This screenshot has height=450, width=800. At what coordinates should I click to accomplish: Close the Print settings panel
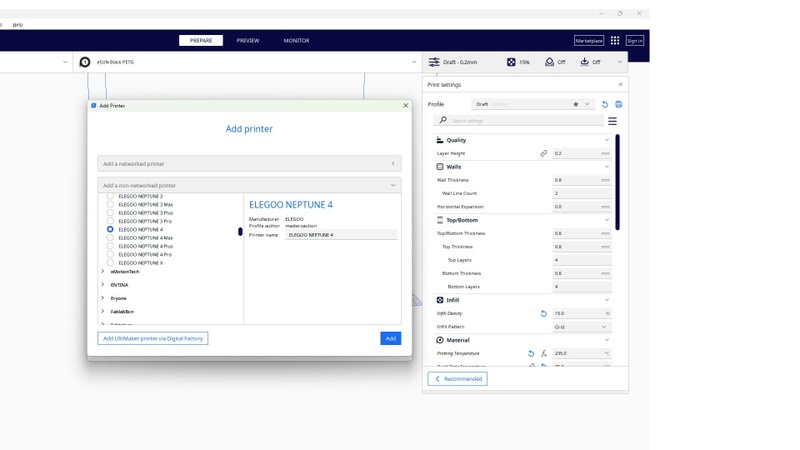pyautogui.click(x=620, y=84)
